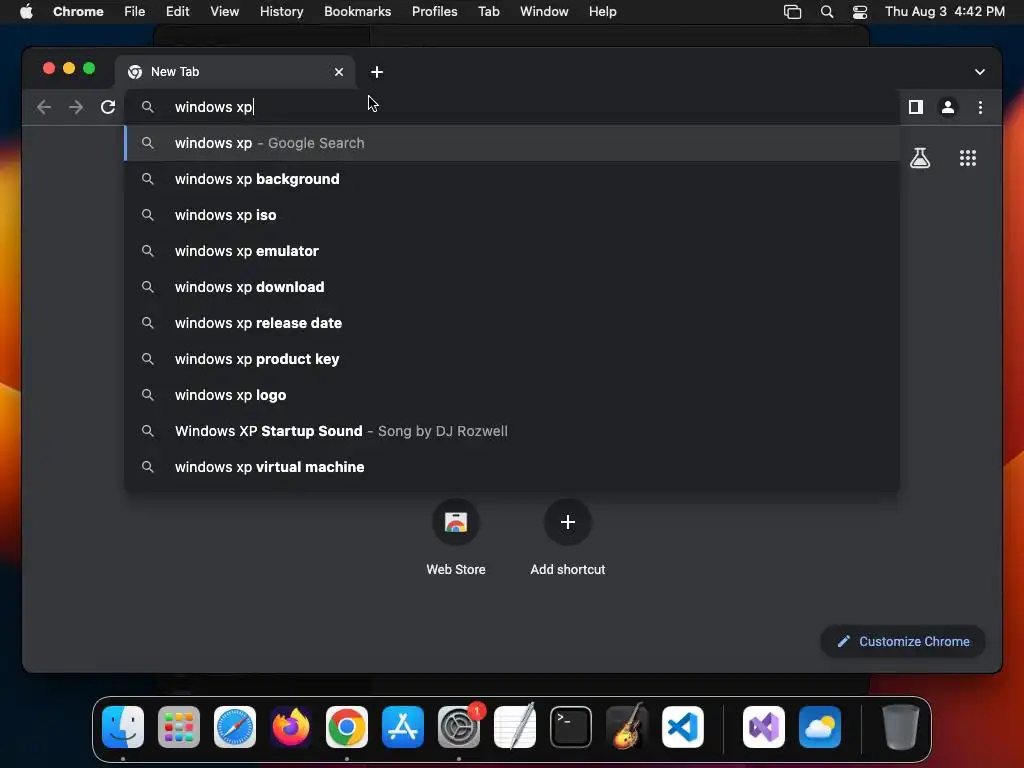Open Finder from the Dock
Screen dimensions: 1024x768
click(123, 727)
